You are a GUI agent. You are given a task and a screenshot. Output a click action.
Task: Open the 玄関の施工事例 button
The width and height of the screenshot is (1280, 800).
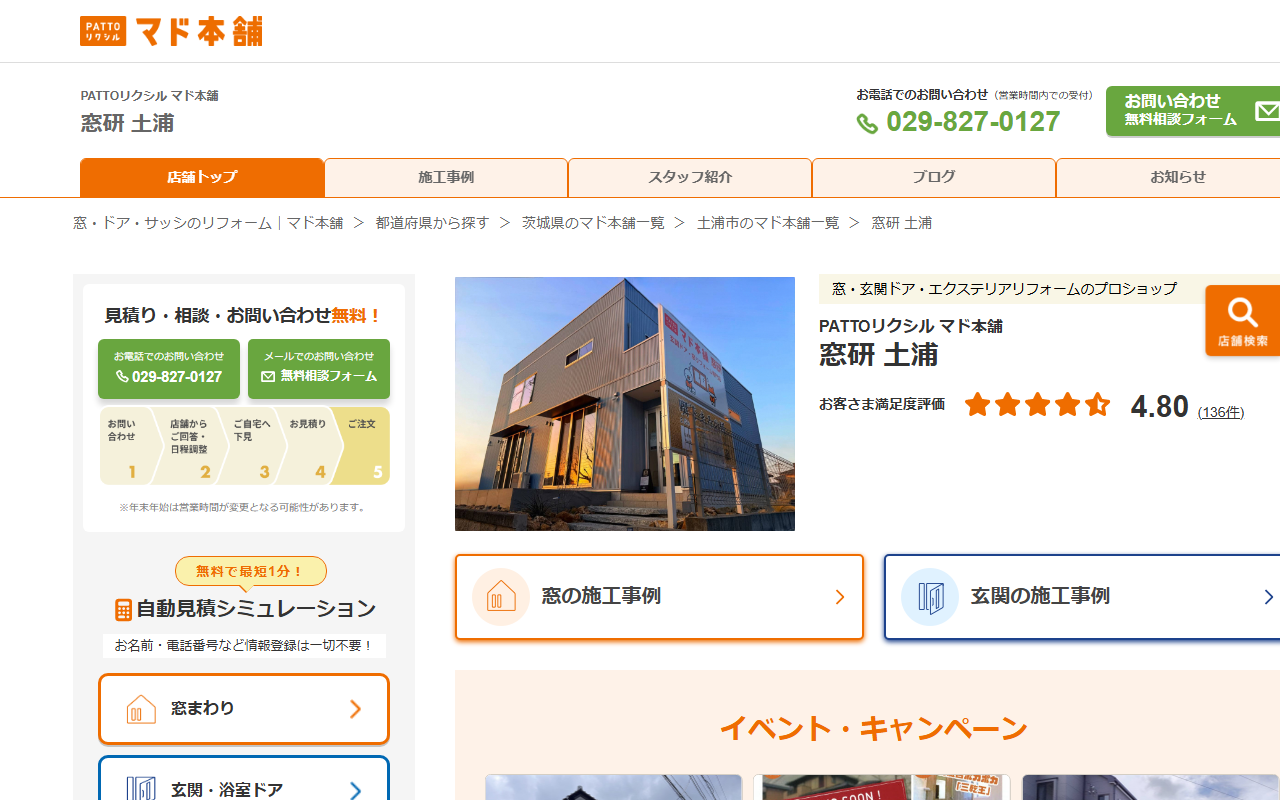(x=1082, y=597)
